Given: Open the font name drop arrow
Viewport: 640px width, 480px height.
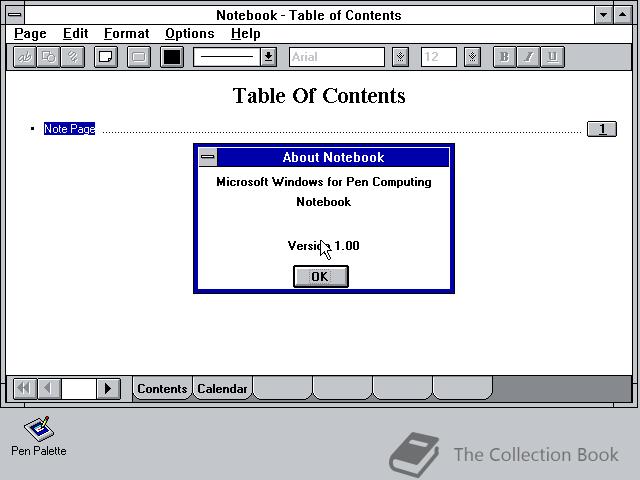Looking at the screenshot, I should tap(400, 57).
